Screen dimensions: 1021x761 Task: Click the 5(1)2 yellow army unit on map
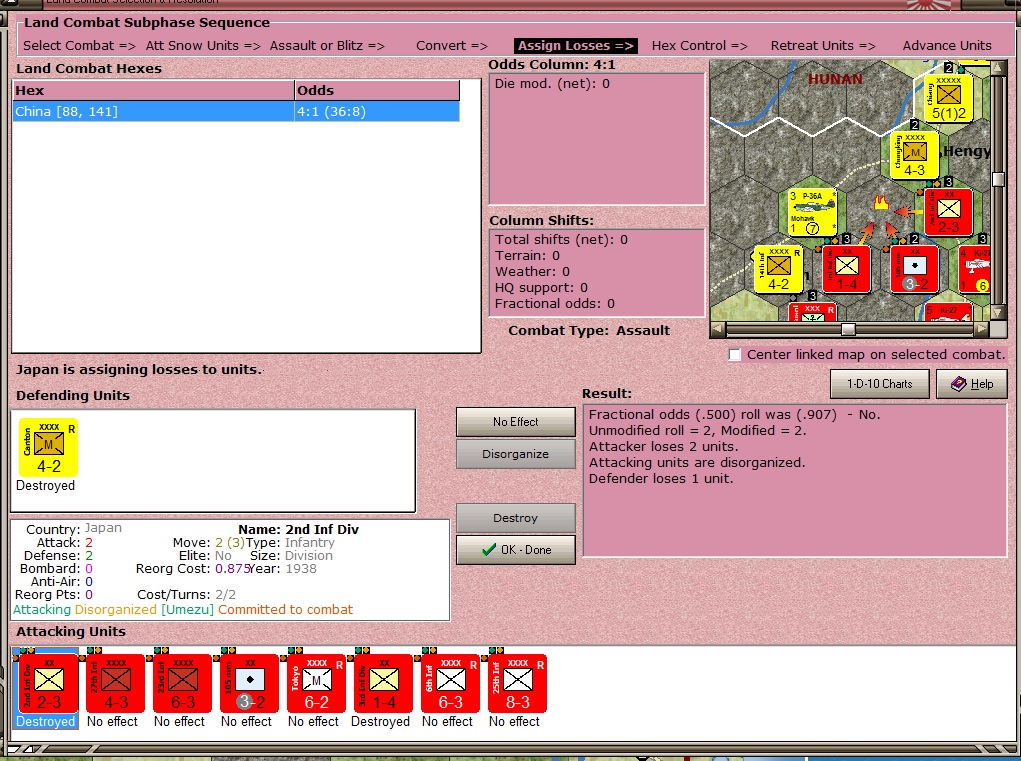pos(949,98)
